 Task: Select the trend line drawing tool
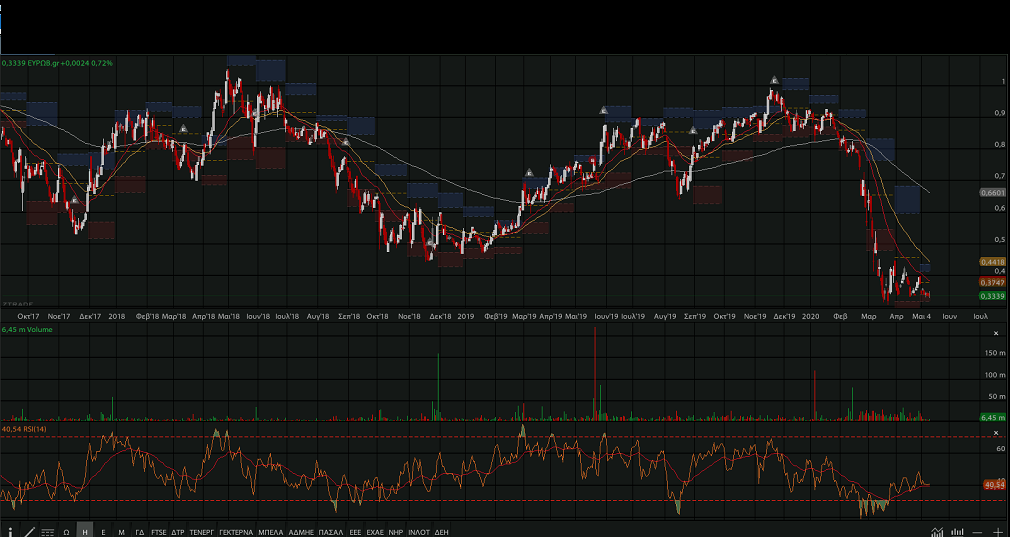click(29, 532)
